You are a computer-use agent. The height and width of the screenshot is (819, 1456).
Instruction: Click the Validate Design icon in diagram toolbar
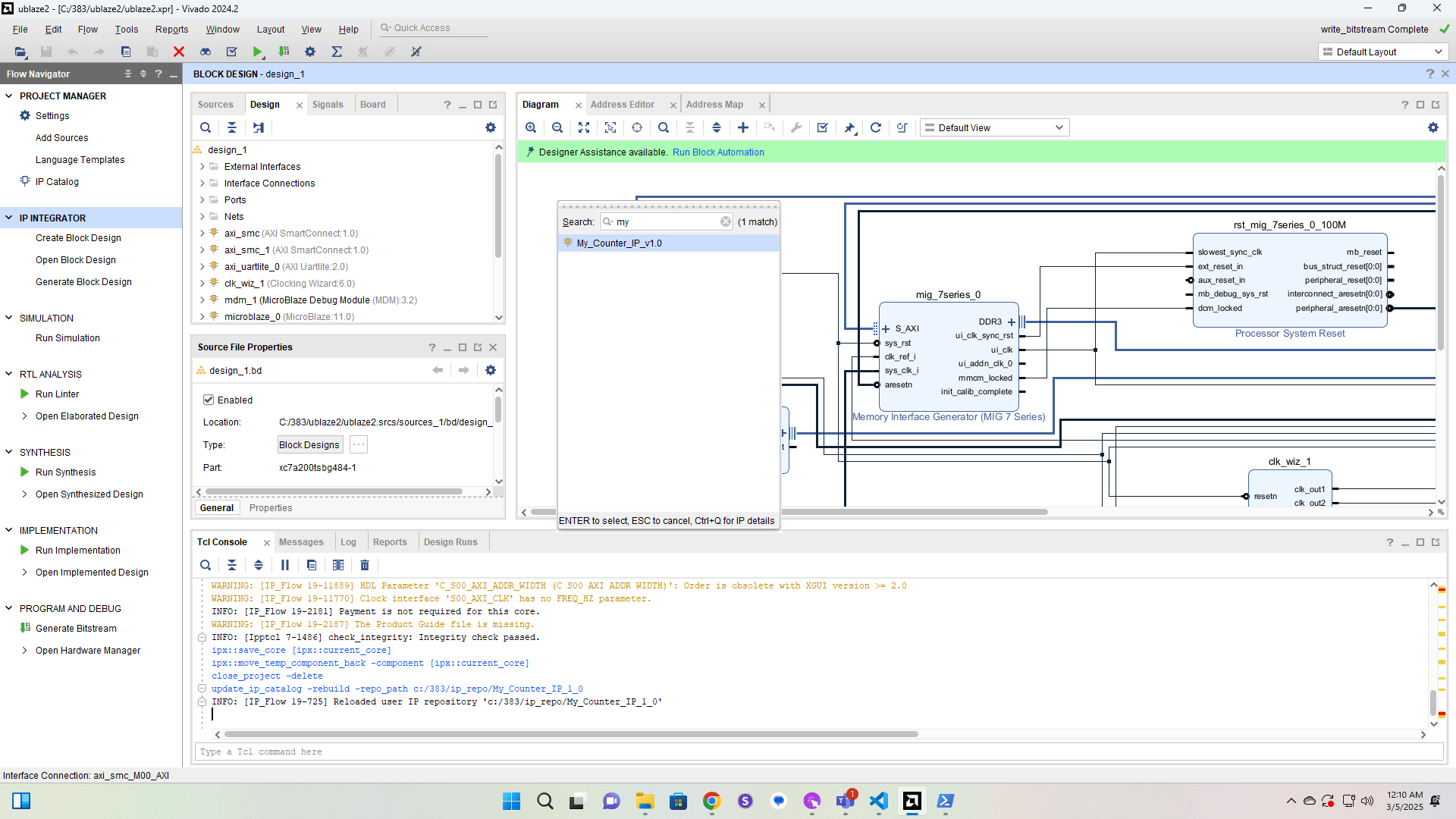point(822,127)
